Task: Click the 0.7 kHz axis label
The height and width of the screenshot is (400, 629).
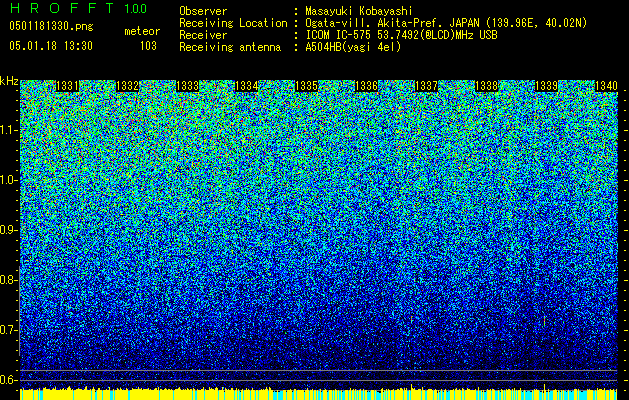Action: click(x=8, y=330)
